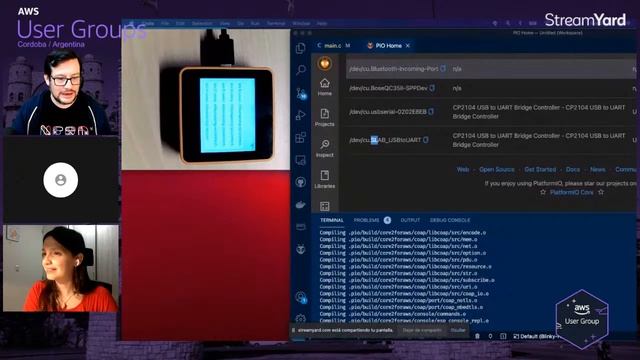Click terminal line ending subscribe.o
This screenshot has width=640, height=360.
[x=407, y=280]
